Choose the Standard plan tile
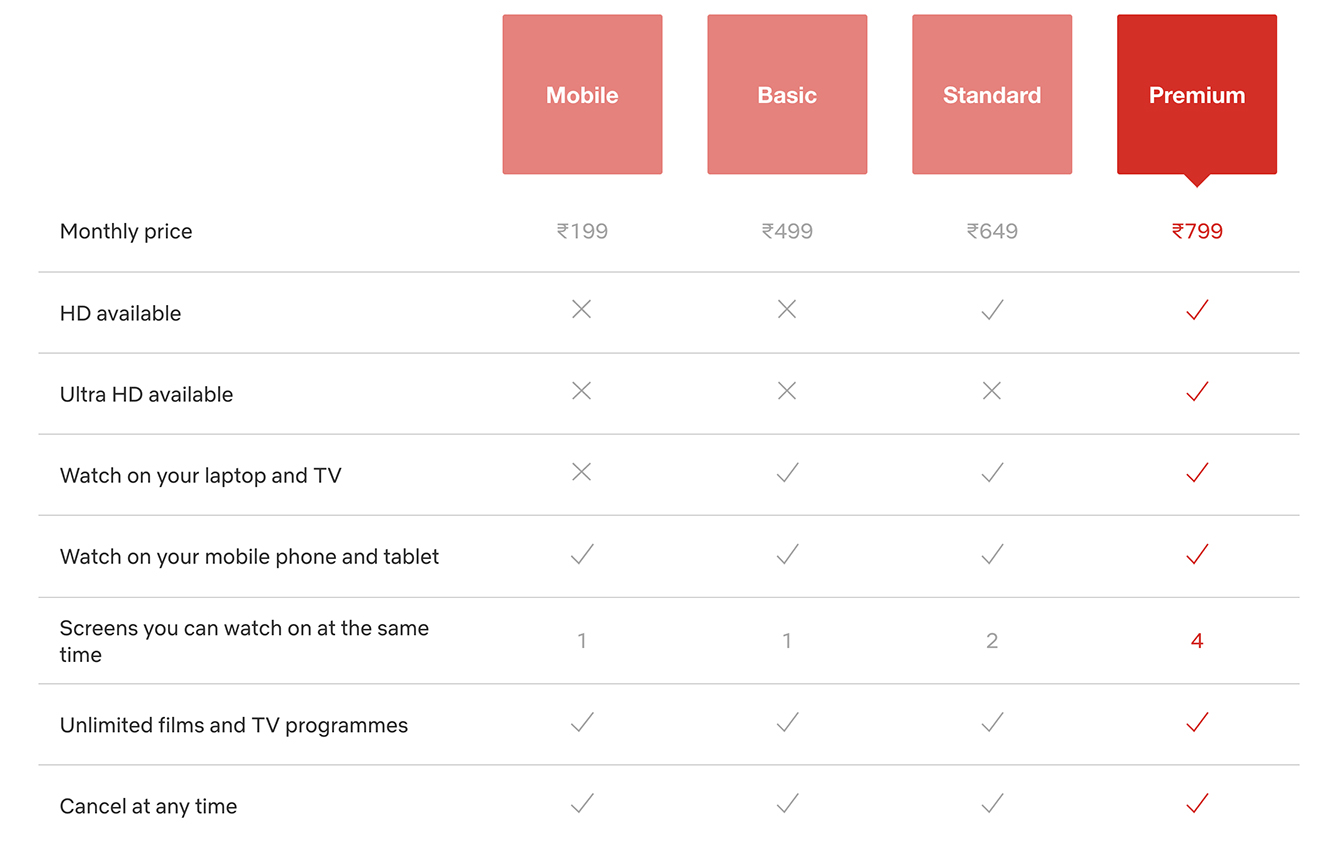The width and height of the screenshot is (1330, 855). point(992,95)
